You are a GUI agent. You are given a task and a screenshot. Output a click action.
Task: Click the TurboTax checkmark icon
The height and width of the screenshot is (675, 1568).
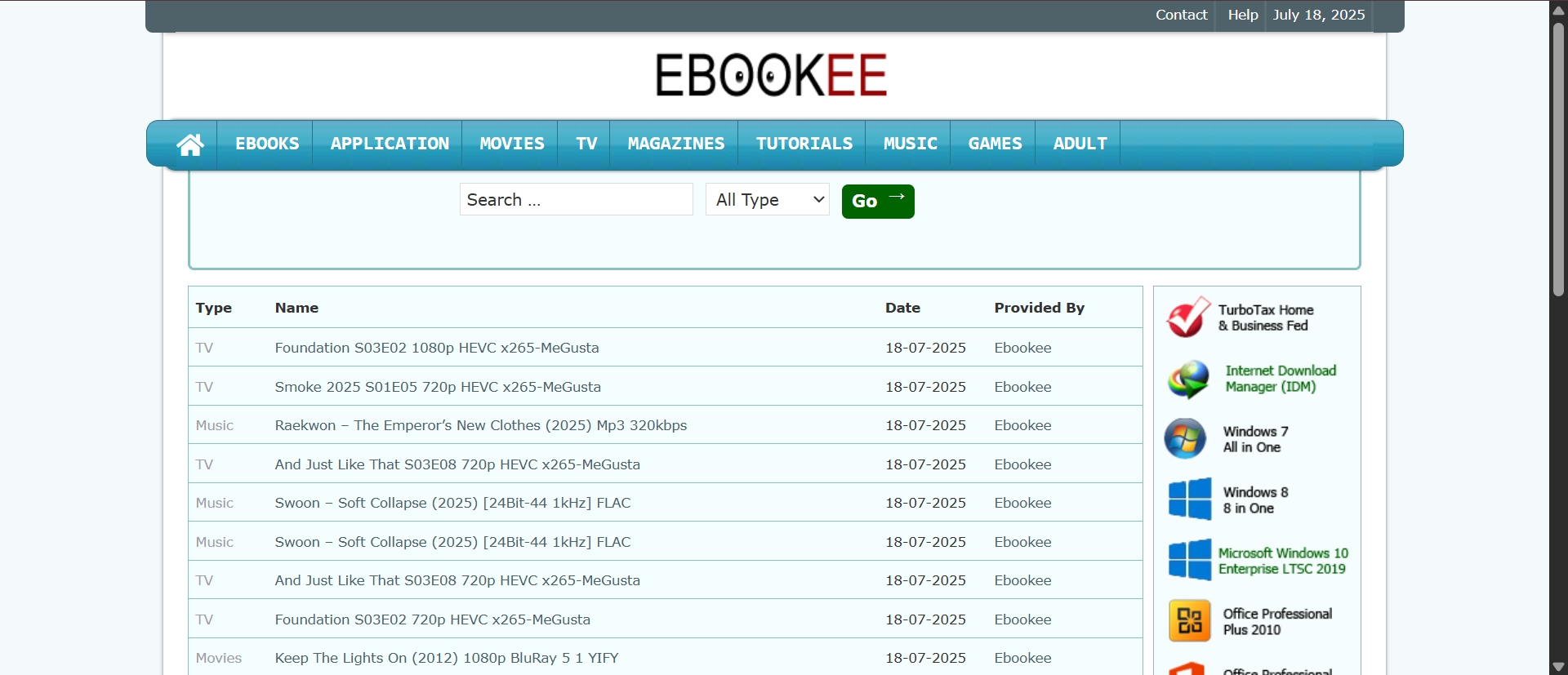pyautogui.click(x=1188, y=318)
